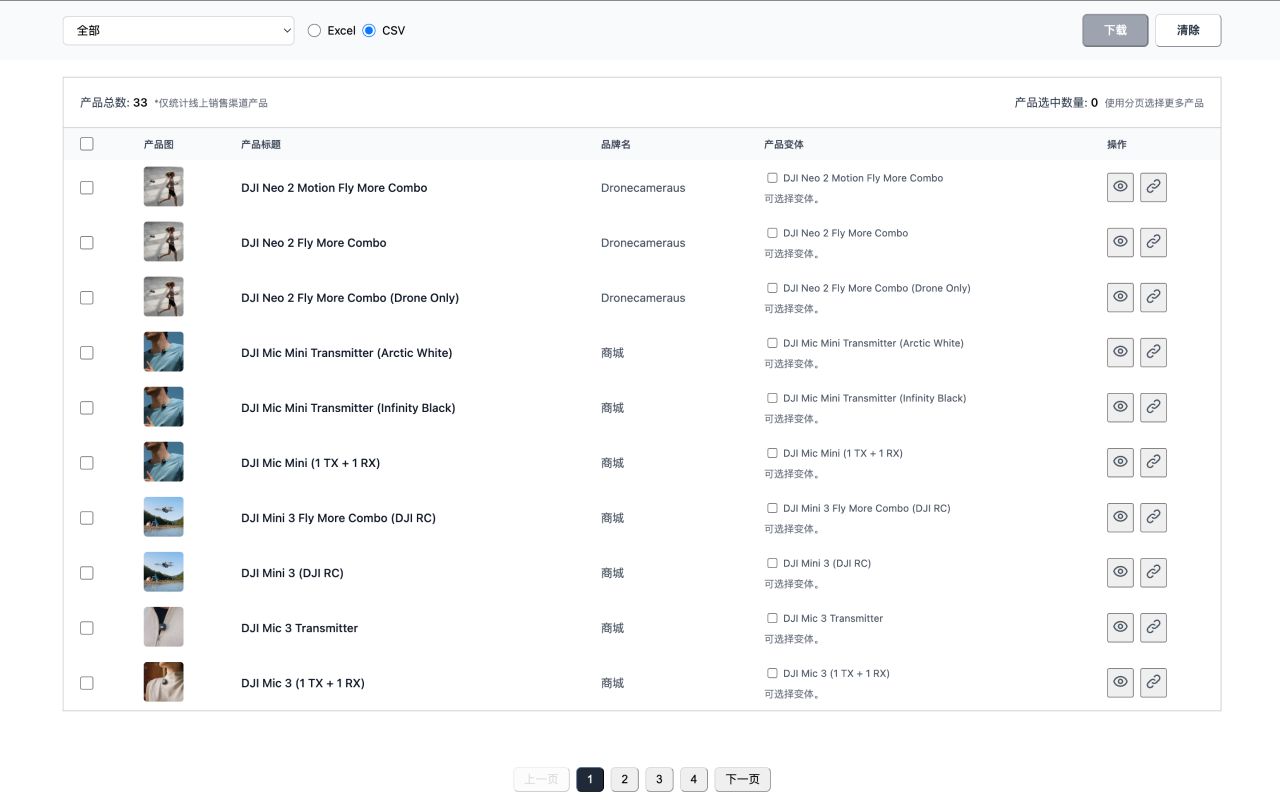Preview DJI Mic 3 Transmitter with eye icon
The image size is (1280, 800).
point(1120,627)
